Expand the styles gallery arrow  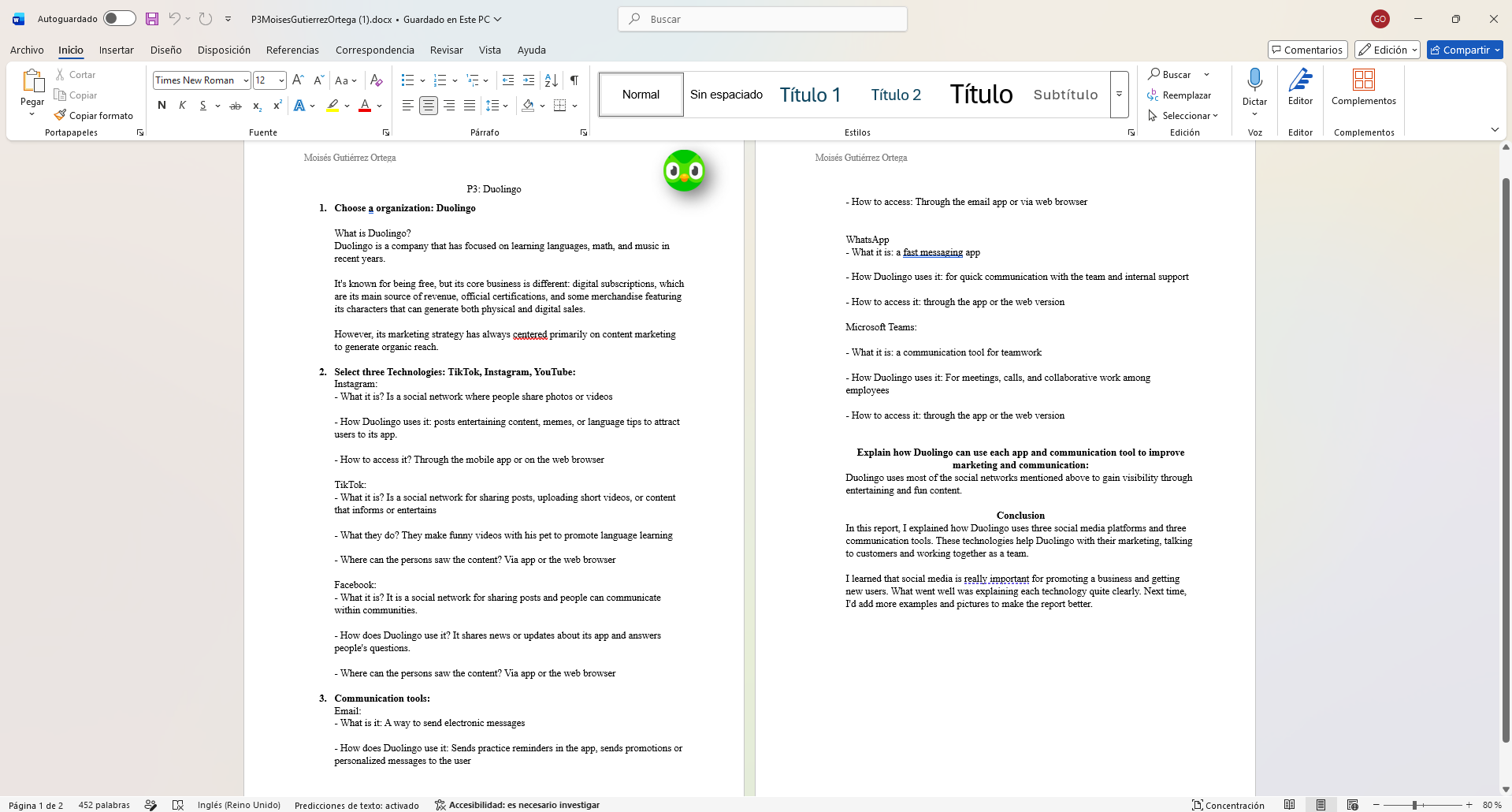[1119, 94]
